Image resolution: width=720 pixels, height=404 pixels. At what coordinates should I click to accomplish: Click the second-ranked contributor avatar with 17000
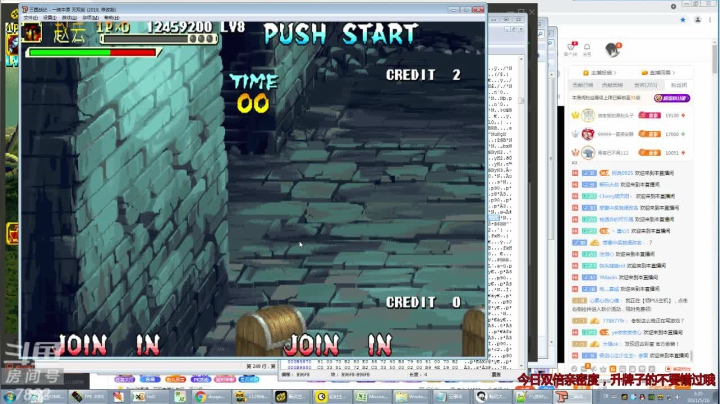pos(588,134)
